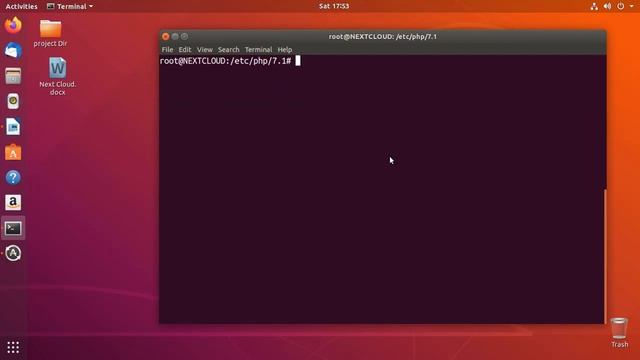Open Rhythmbox music player in dock
The image size is (640, 360).
13,101
